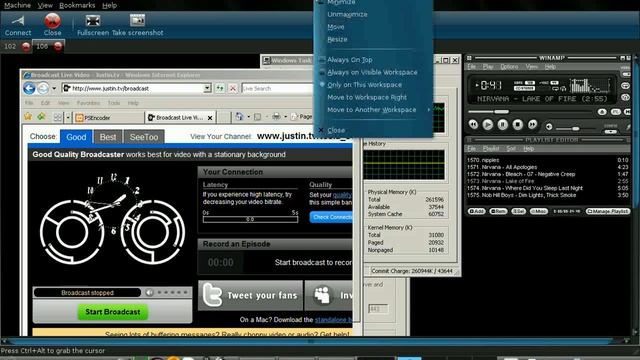Open the Print button dropdown arrow
The image size is (640, 360).
[285, 117]
